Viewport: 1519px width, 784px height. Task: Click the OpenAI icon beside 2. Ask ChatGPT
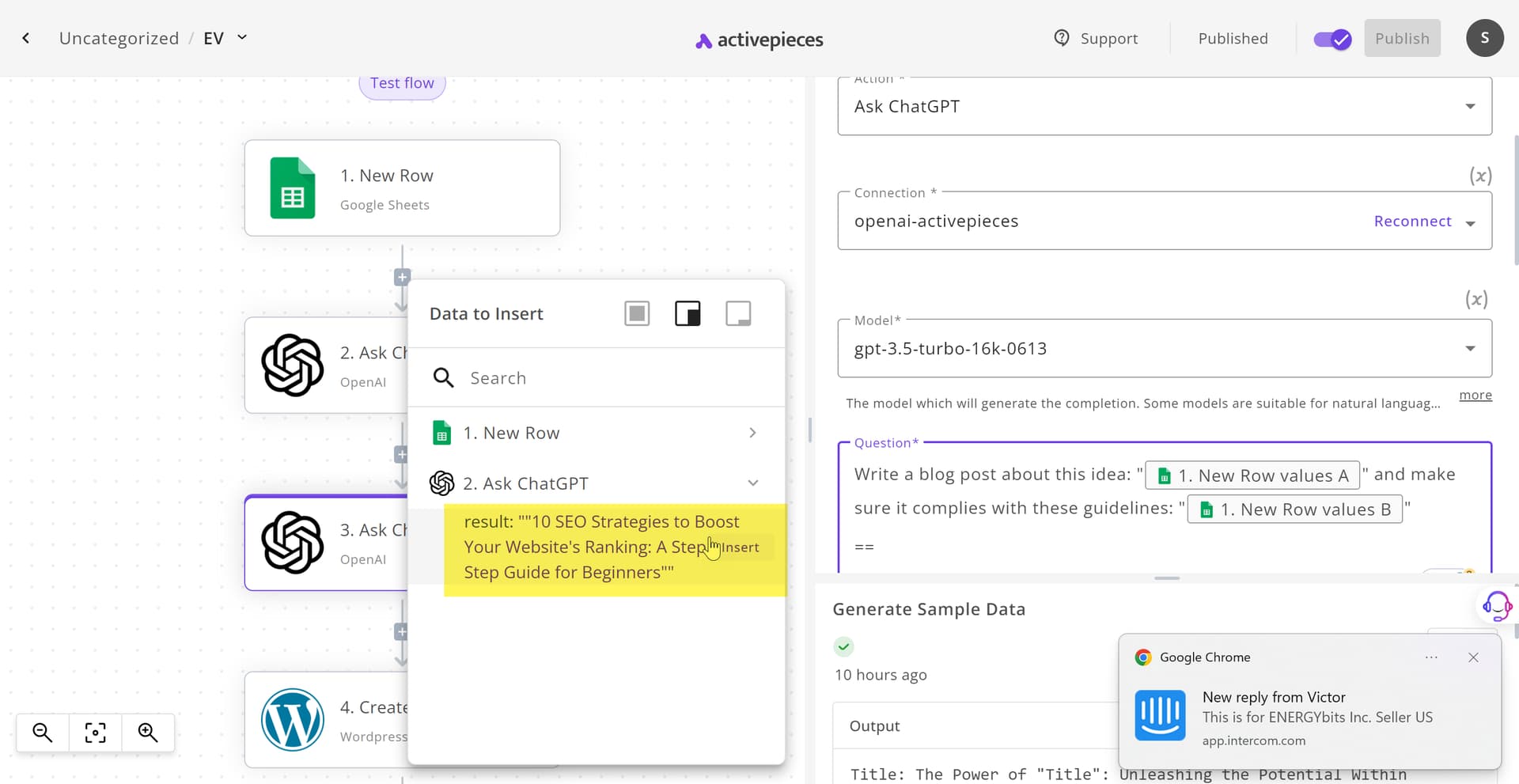coord(441,483)
